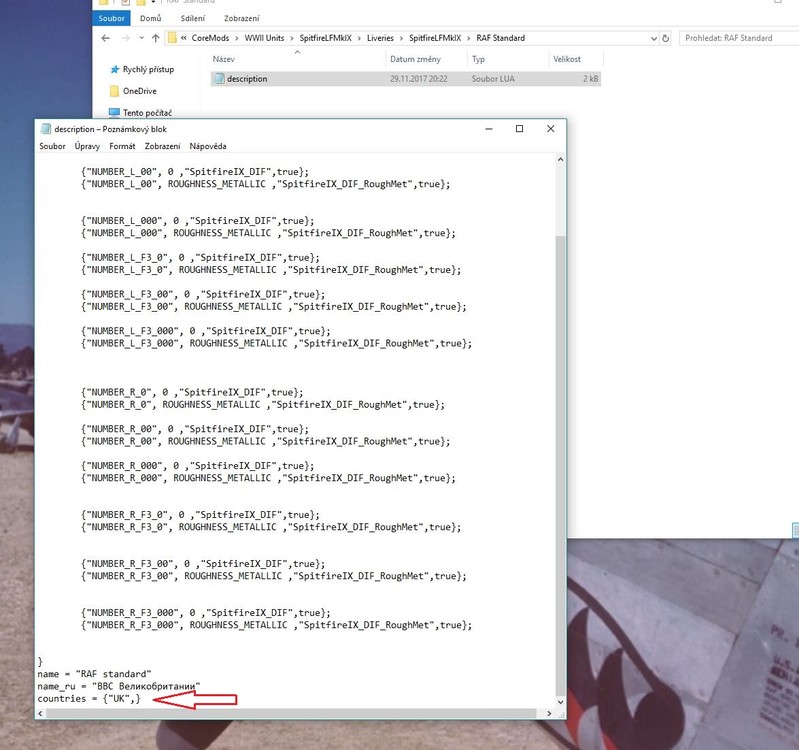
Task: Open Soubor tab in File Explorer
Action: pos(112,18)
